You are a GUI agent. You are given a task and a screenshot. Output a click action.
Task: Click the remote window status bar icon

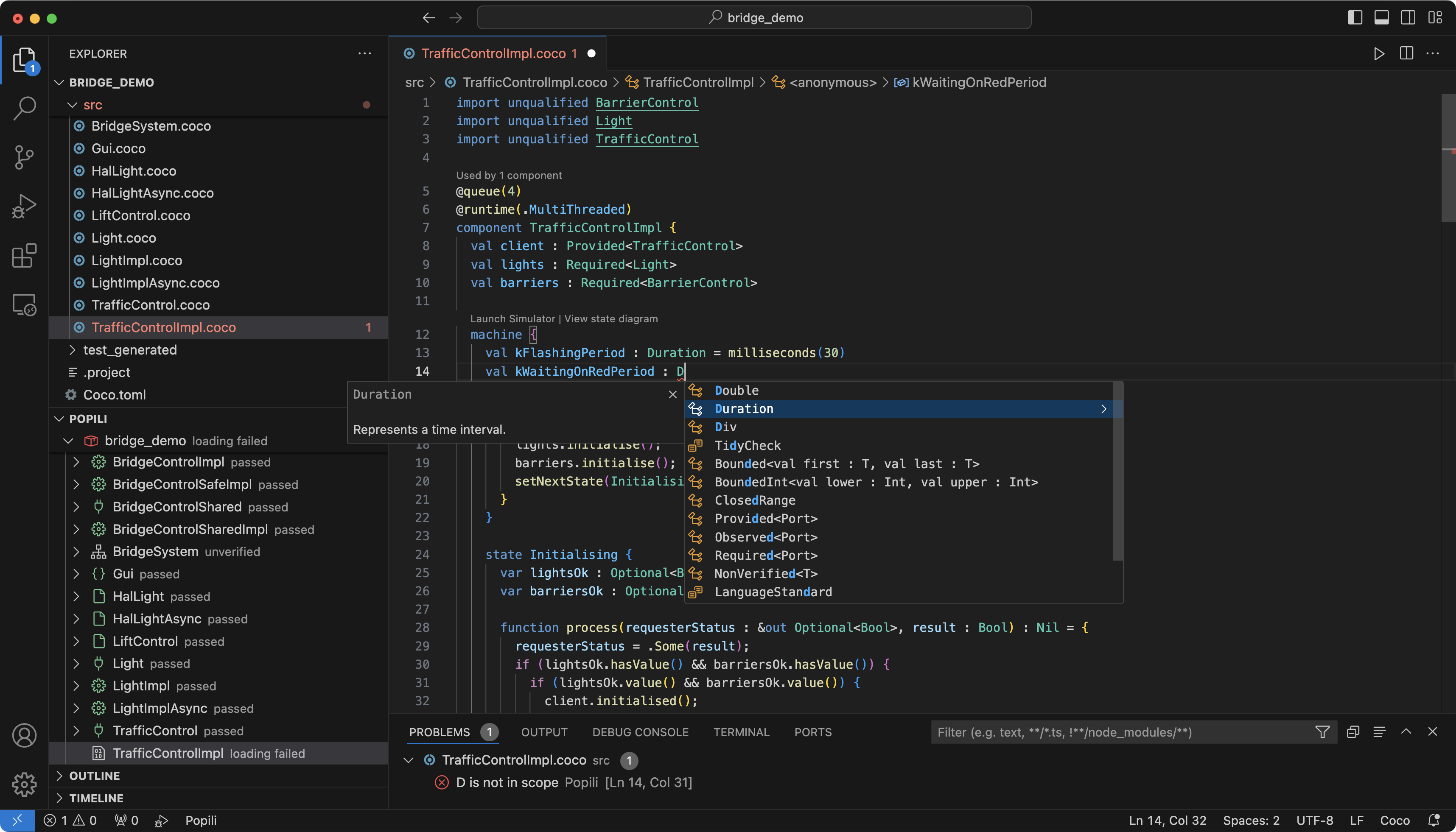[x=17, y=821]
